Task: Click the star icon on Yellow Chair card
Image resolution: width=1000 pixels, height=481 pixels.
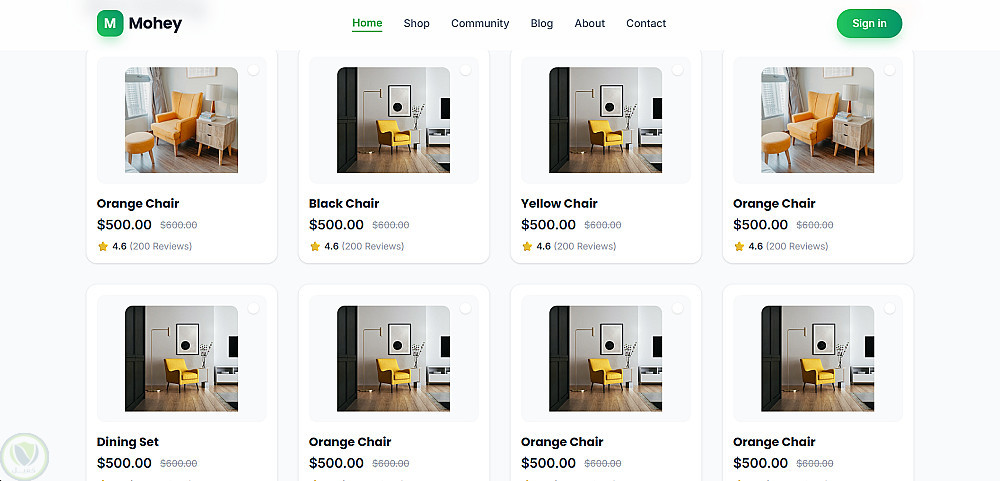Action: click(527, 246)
